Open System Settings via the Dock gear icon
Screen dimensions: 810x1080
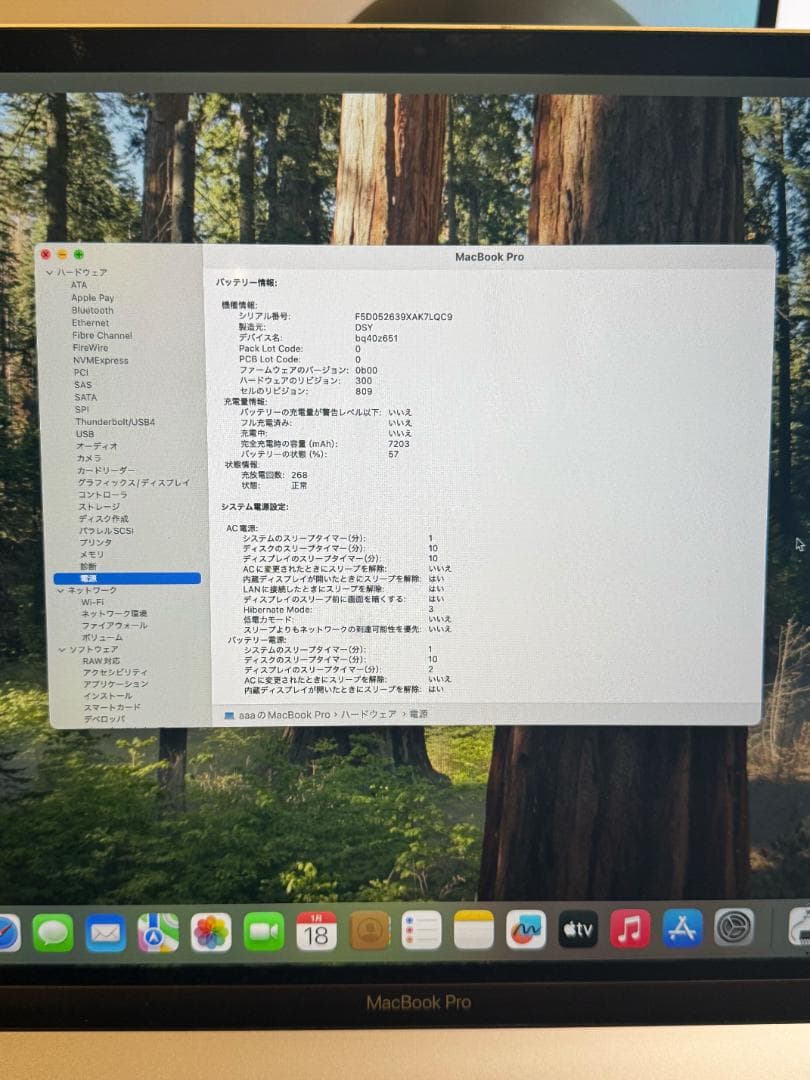pos(736,930)
